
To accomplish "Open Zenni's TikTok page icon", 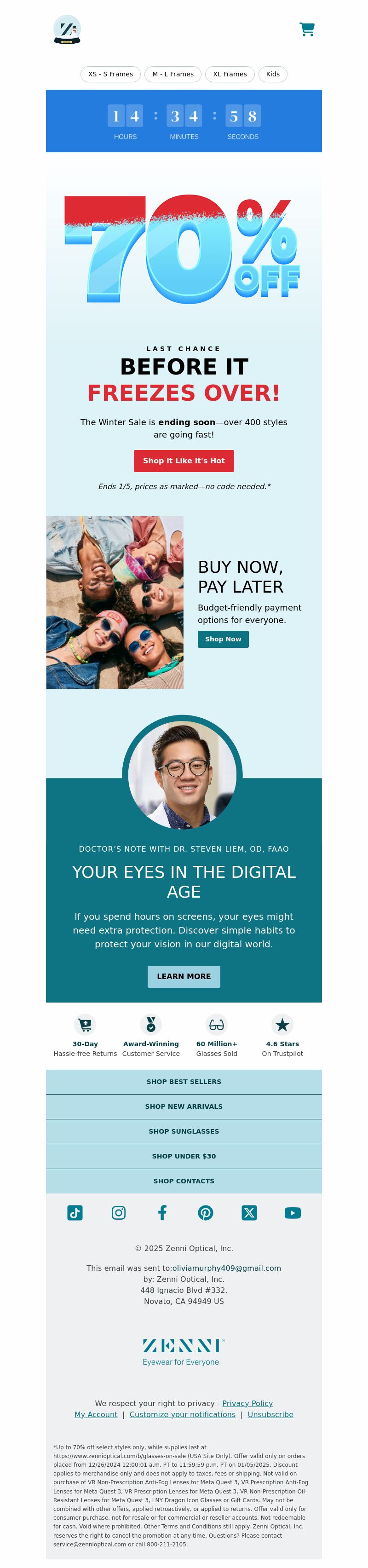I will pyautogui.click(x=75, y=1212).
